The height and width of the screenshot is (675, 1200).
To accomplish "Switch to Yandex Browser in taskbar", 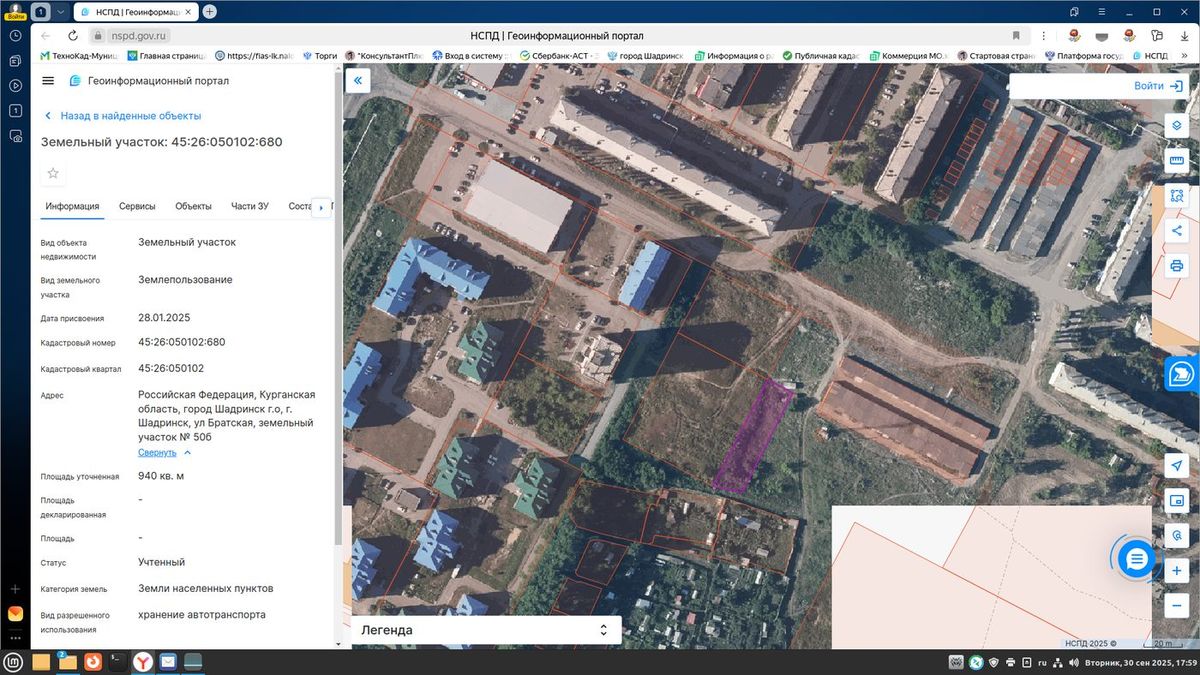I will (x=143, y=661).
